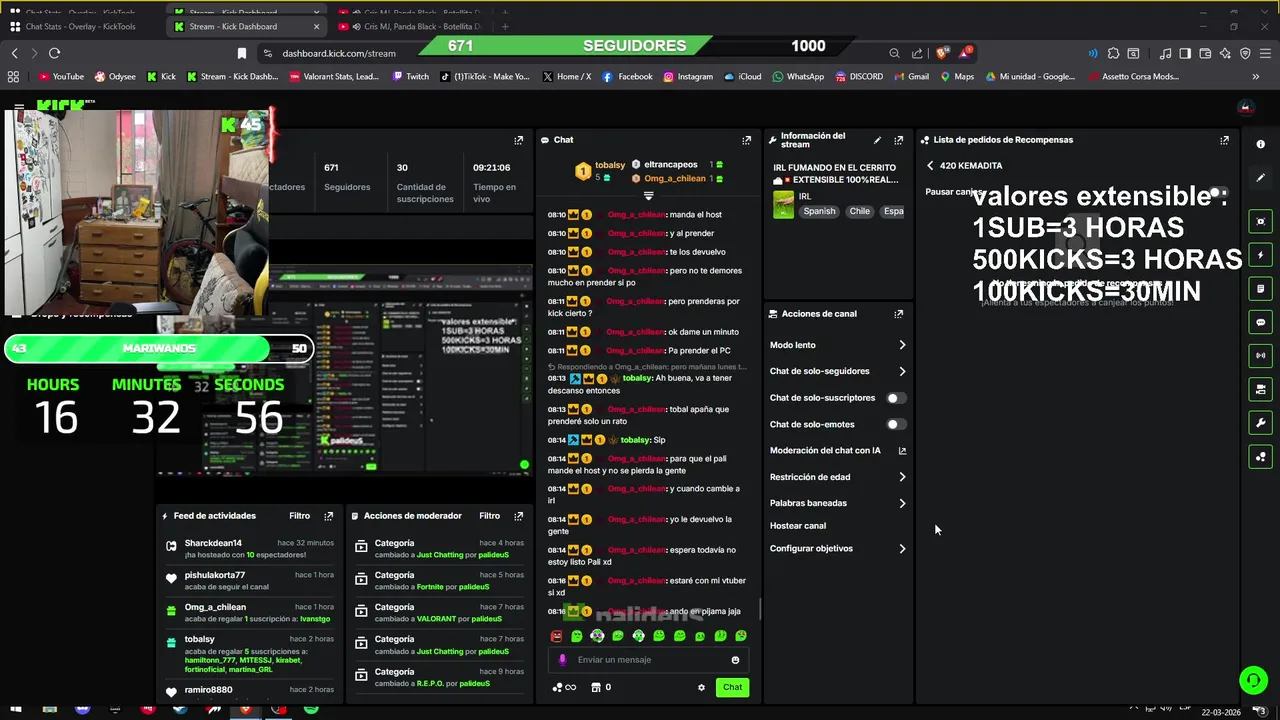Send message with green Chat button
Screen dimensions: 1280x720
(732, 687)
